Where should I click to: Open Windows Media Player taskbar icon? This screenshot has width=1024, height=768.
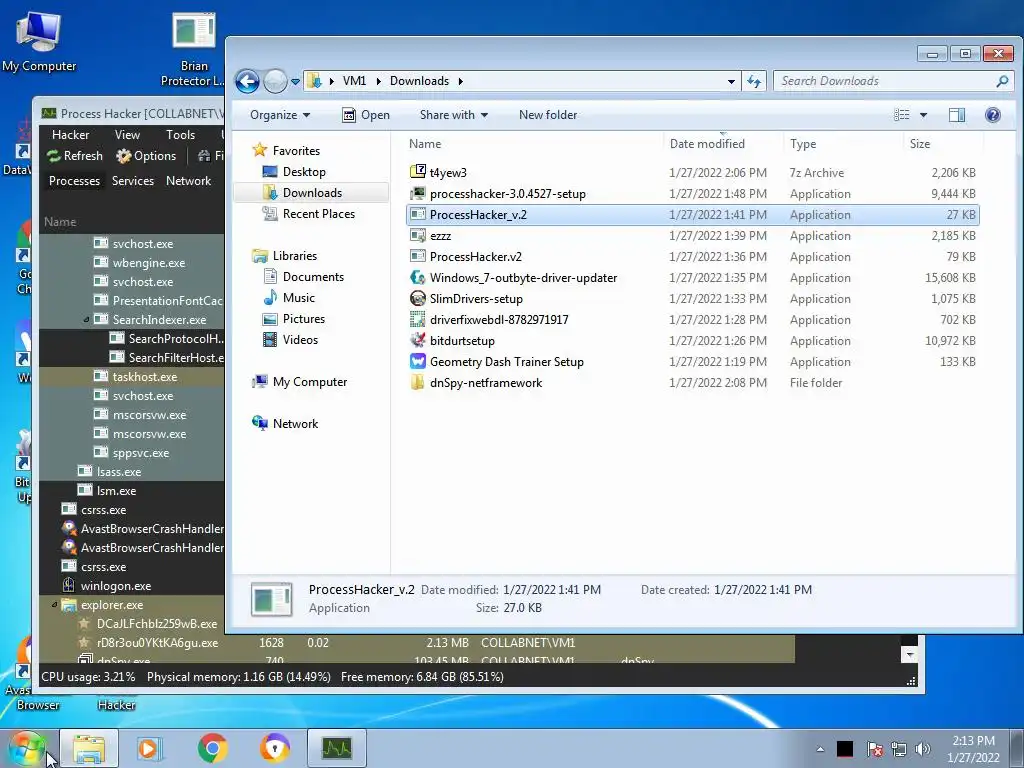(150, 748)
